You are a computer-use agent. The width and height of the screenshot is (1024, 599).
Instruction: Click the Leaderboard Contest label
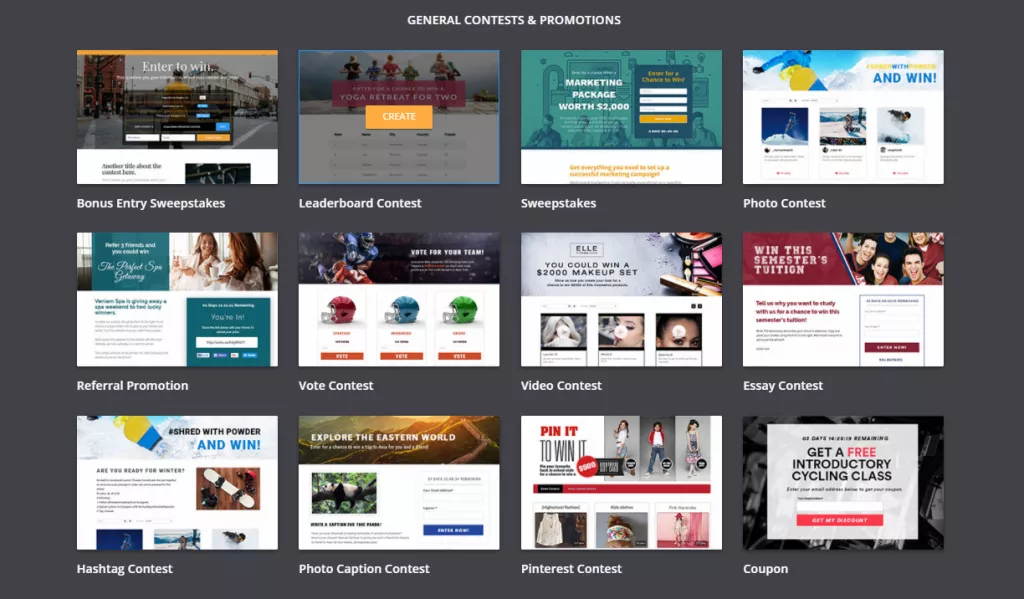tap(360, 203)
